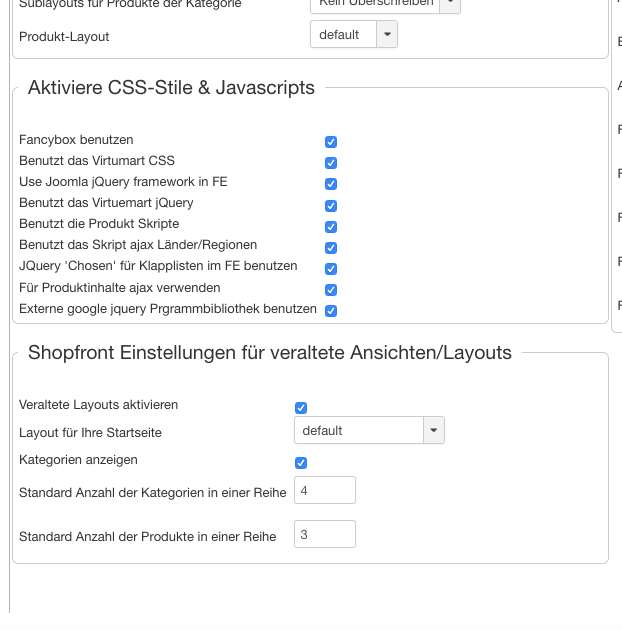Uncheck the Fancybox benutzen checkbox
The image size is (622, 630).
pos(331,142)
